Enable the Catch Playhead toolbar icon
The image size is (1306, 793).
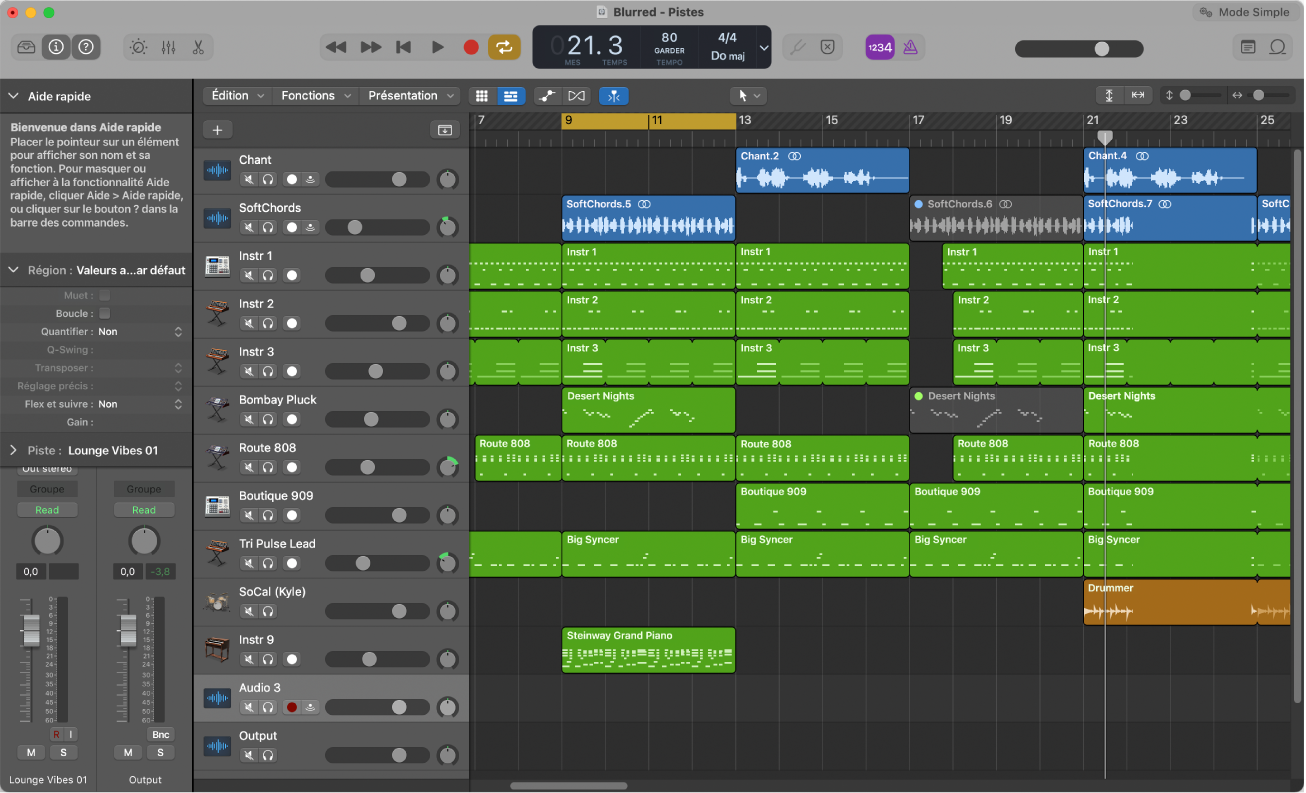coord(613,95)
